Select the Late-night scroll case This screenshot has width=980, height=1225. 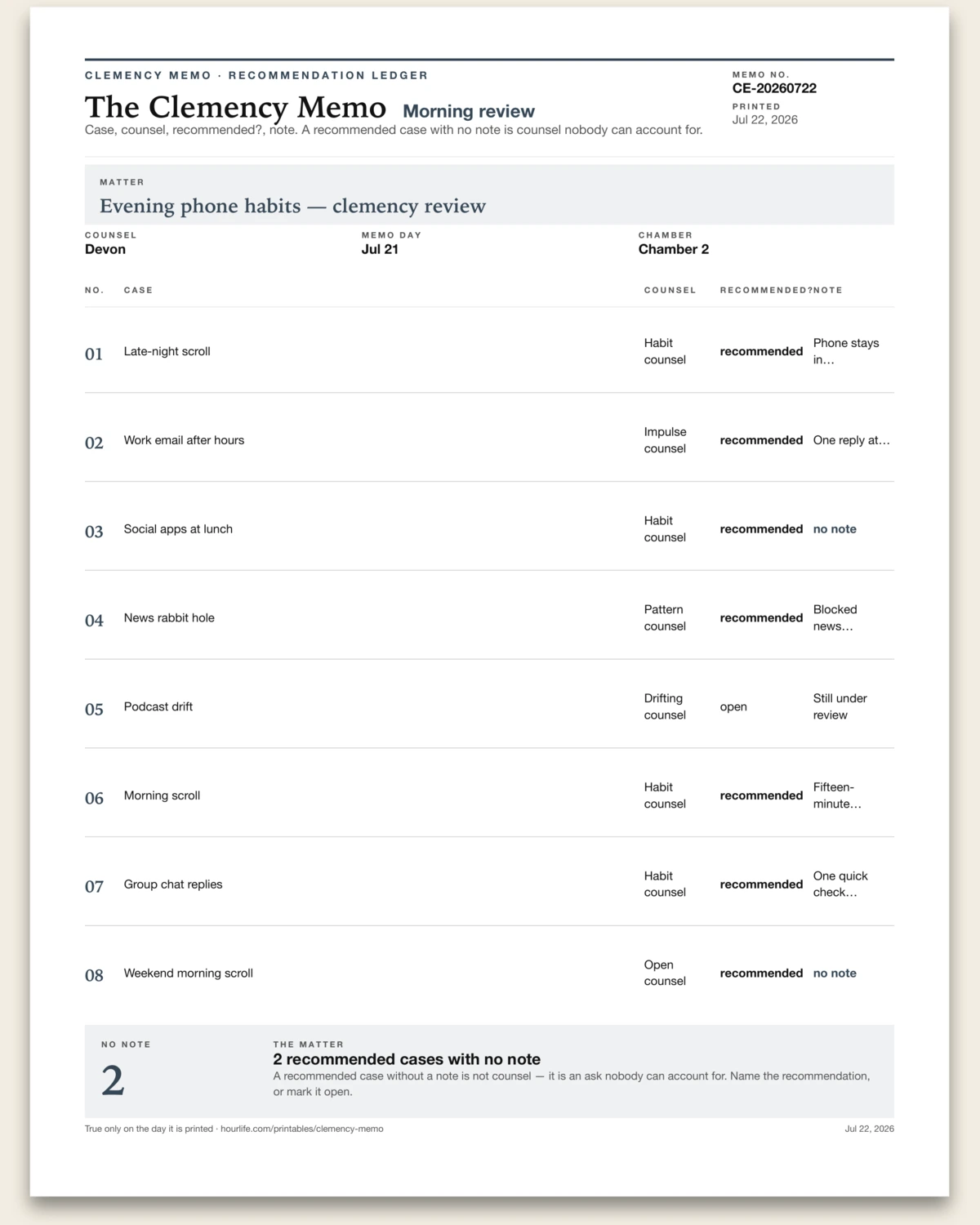(167, 351)
